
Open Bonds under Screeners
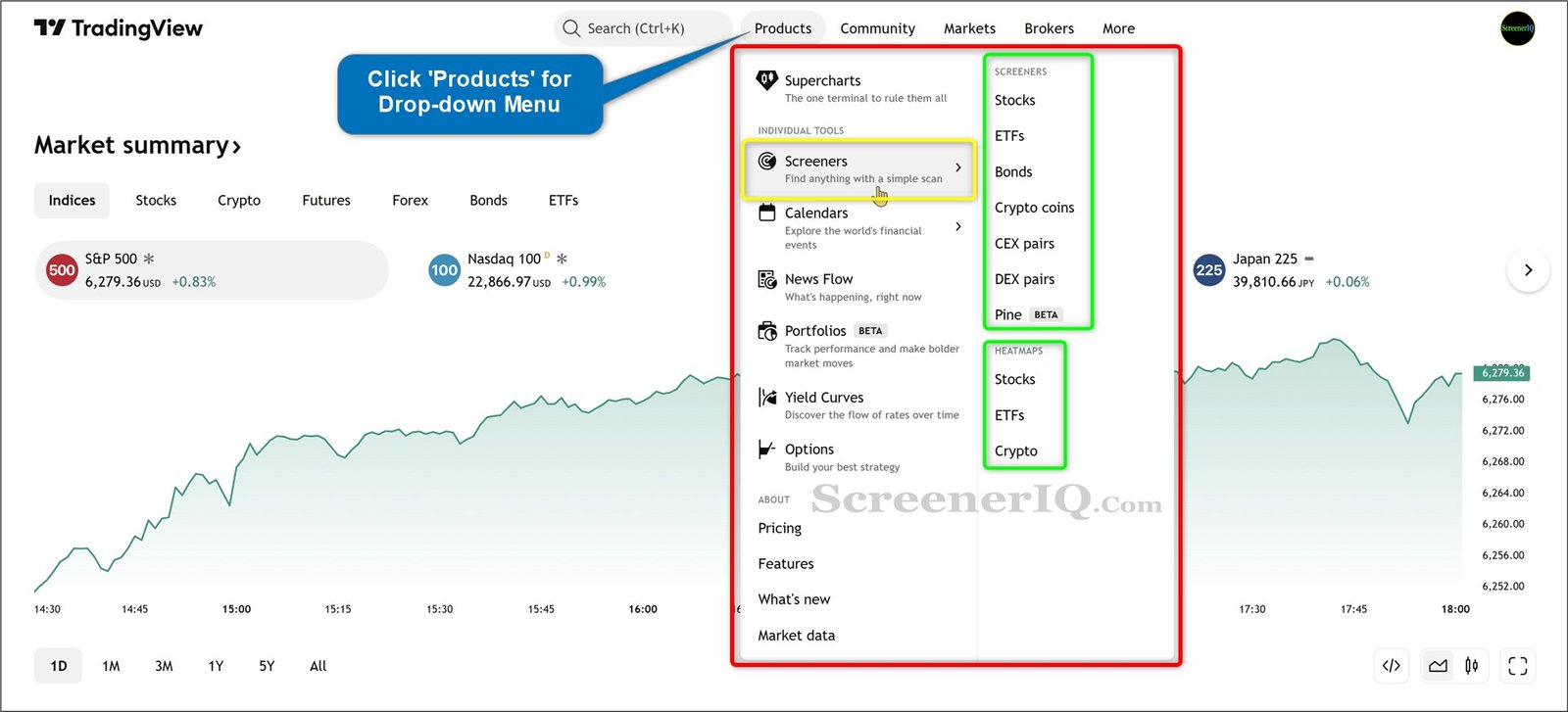[x=1013, y=172]
